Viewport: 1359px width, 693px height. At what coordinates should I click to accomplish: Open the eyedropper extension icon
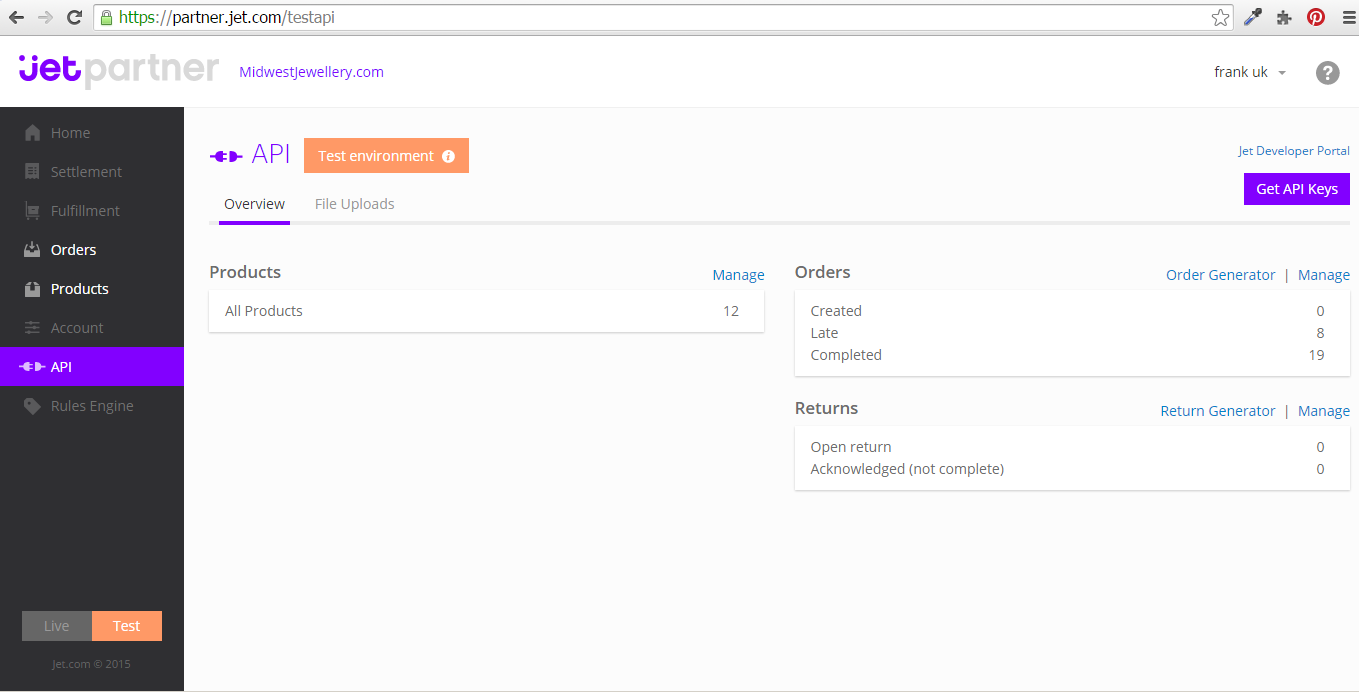(1252, 17)
